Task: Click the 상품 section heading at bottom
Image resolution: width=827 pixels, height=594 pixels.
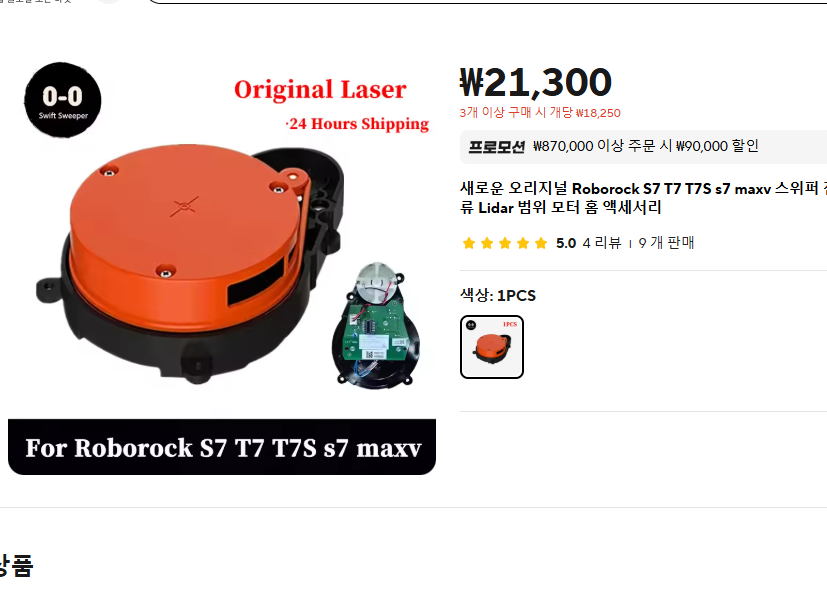Action: click(16, 566)
